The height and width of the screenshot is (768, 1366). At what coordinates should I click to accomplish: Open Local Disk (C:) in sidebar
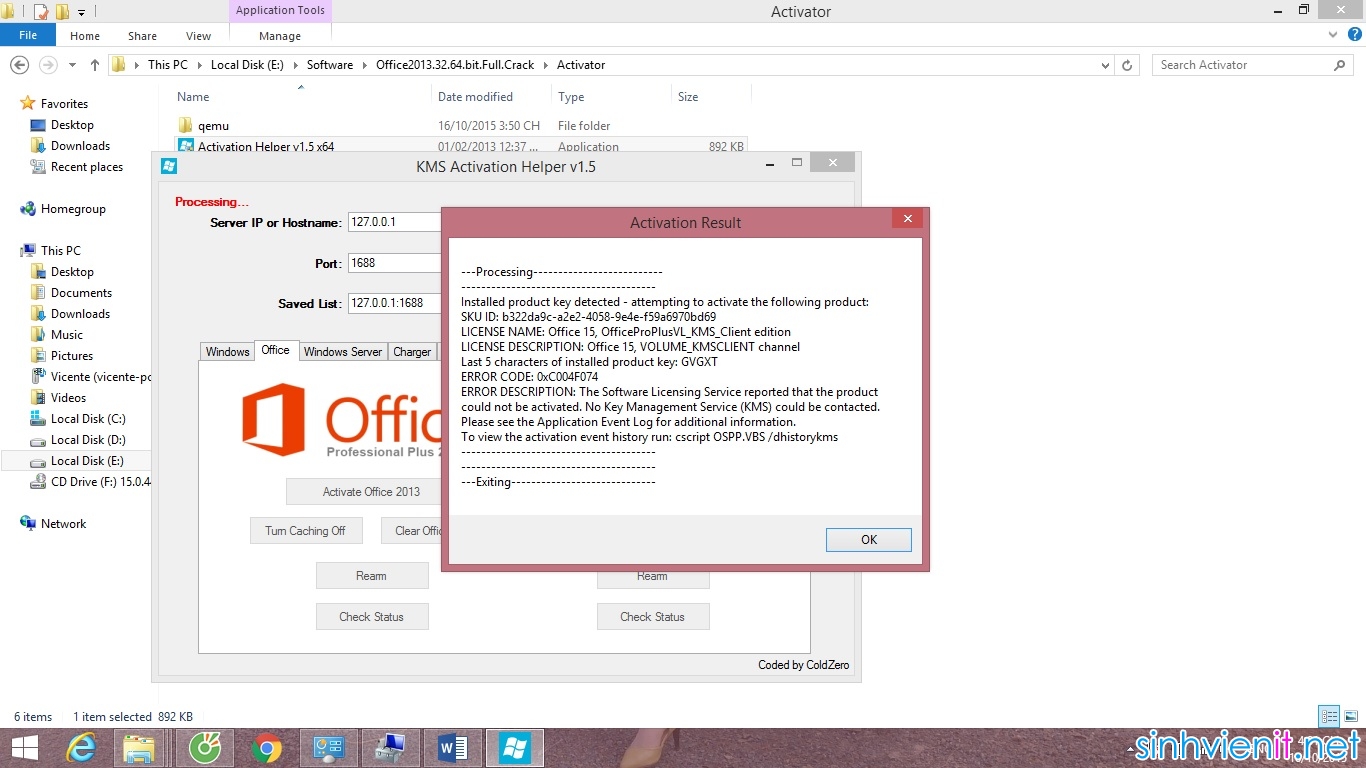coord(88,419)
